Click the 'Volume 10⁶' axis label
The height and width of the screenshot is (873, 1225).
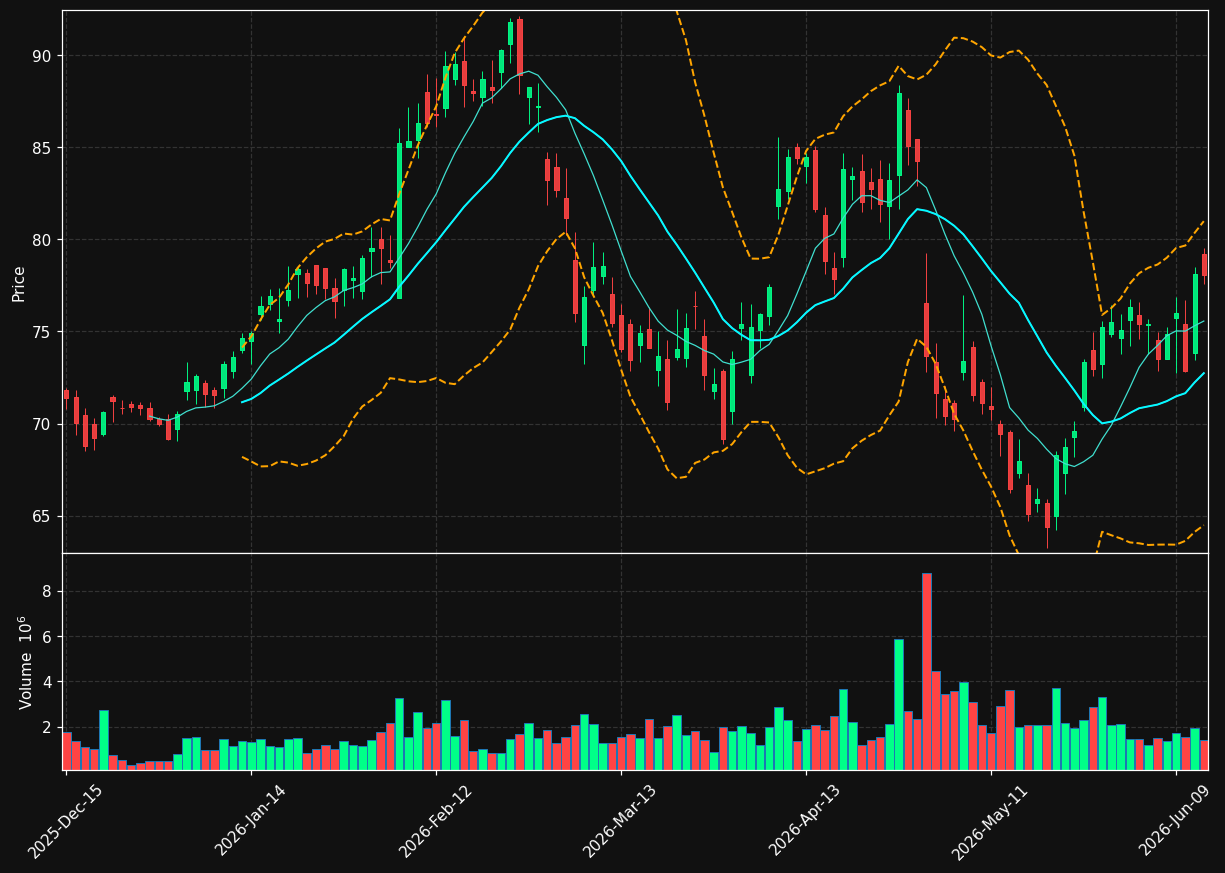coord(25,662)
